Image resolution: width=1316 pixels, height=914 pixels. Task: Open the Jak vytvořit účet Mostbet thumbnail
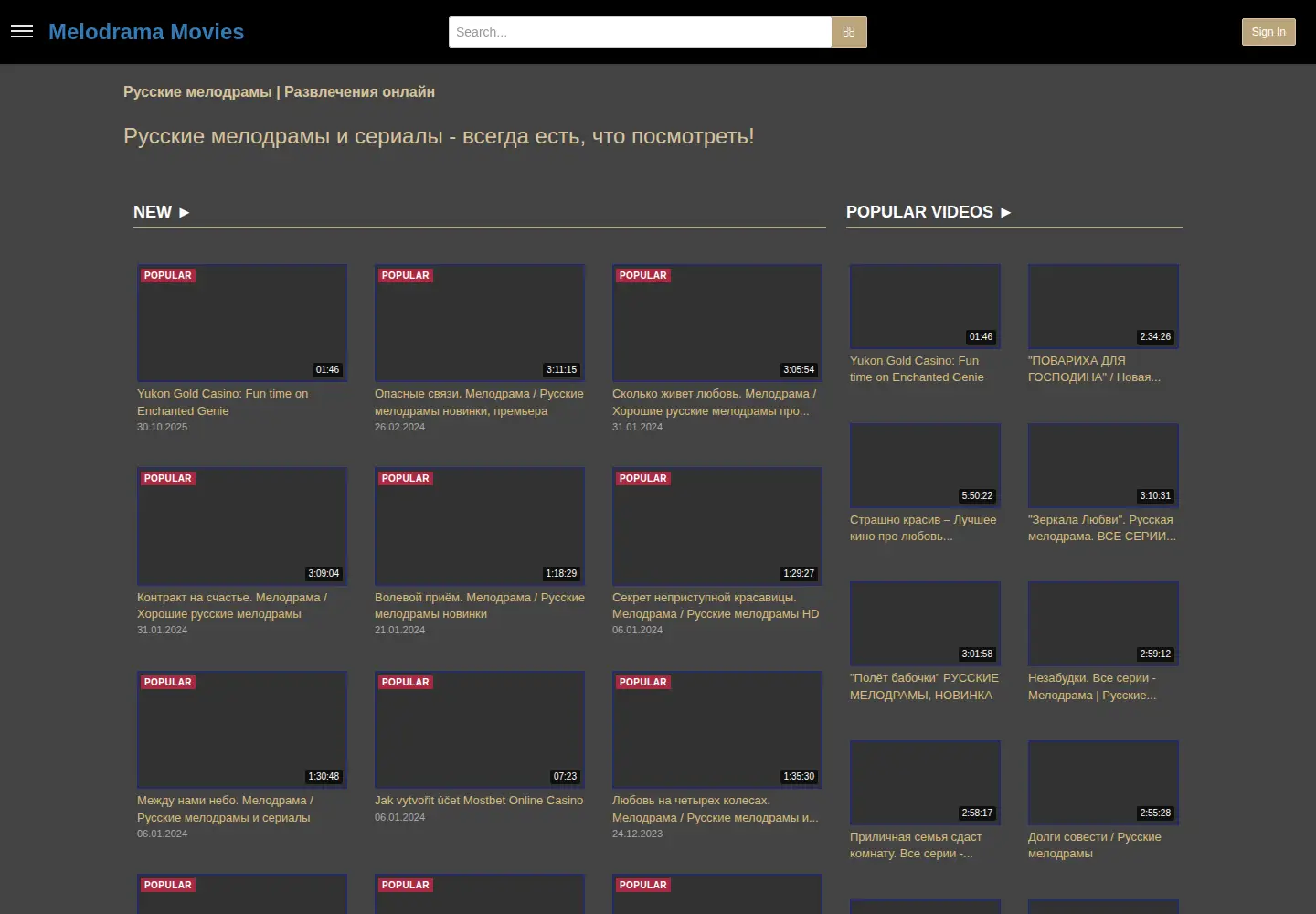[x=480, y=729]
